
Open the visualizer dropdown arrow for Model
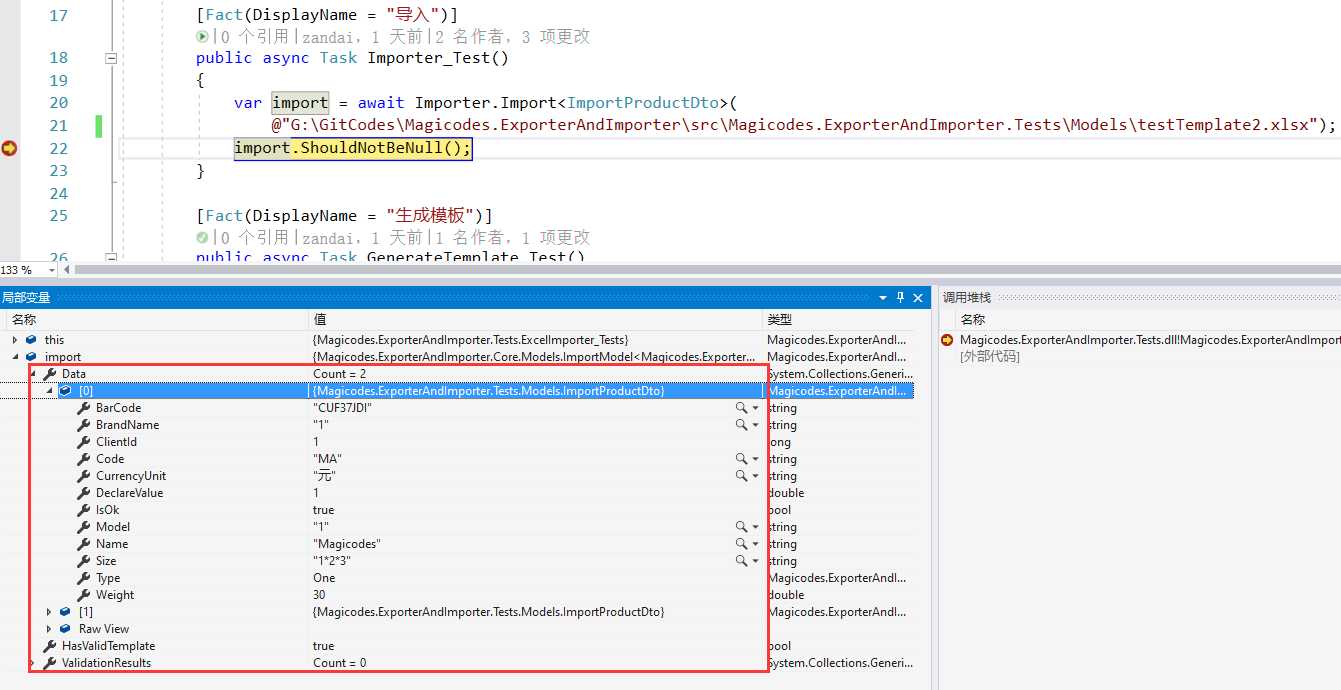click(756, 527)
